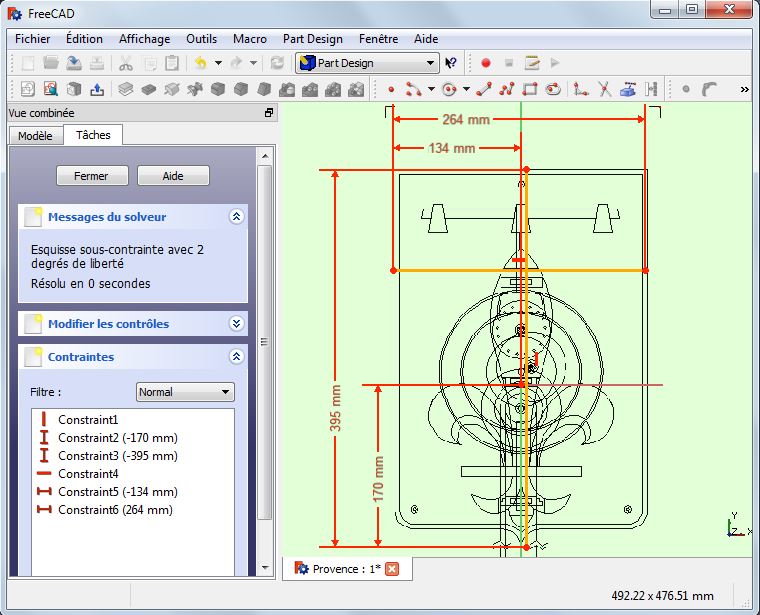Click the Redo arrow icon
The image size is (760, 615).
(x=236, y=63)
